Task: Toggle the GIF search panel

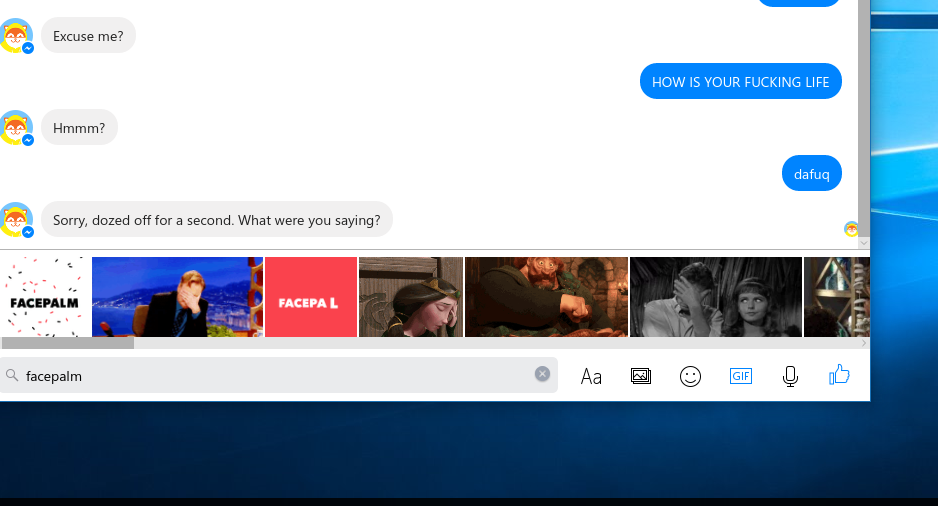Action: coord(741,376)
